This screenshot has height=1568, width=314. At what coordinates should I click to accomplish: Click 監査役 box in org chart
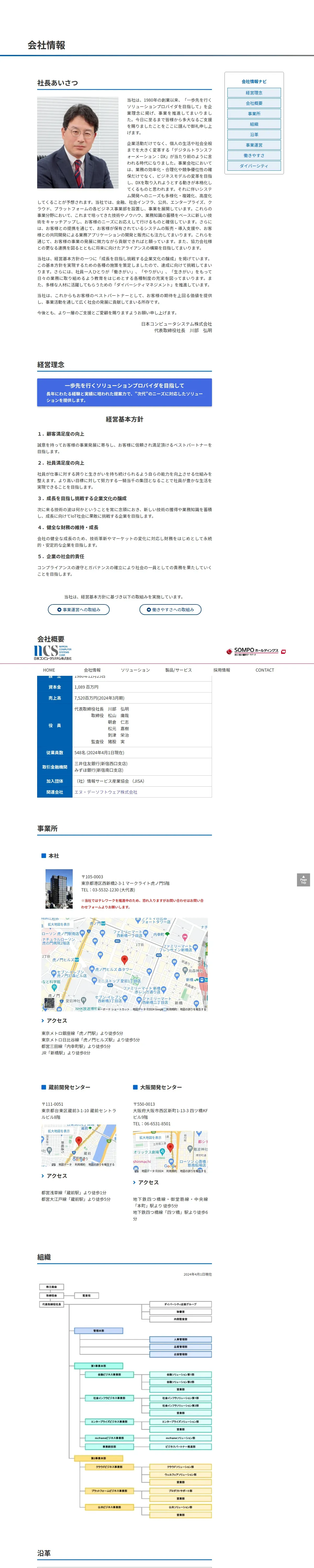pos(87,1295)
